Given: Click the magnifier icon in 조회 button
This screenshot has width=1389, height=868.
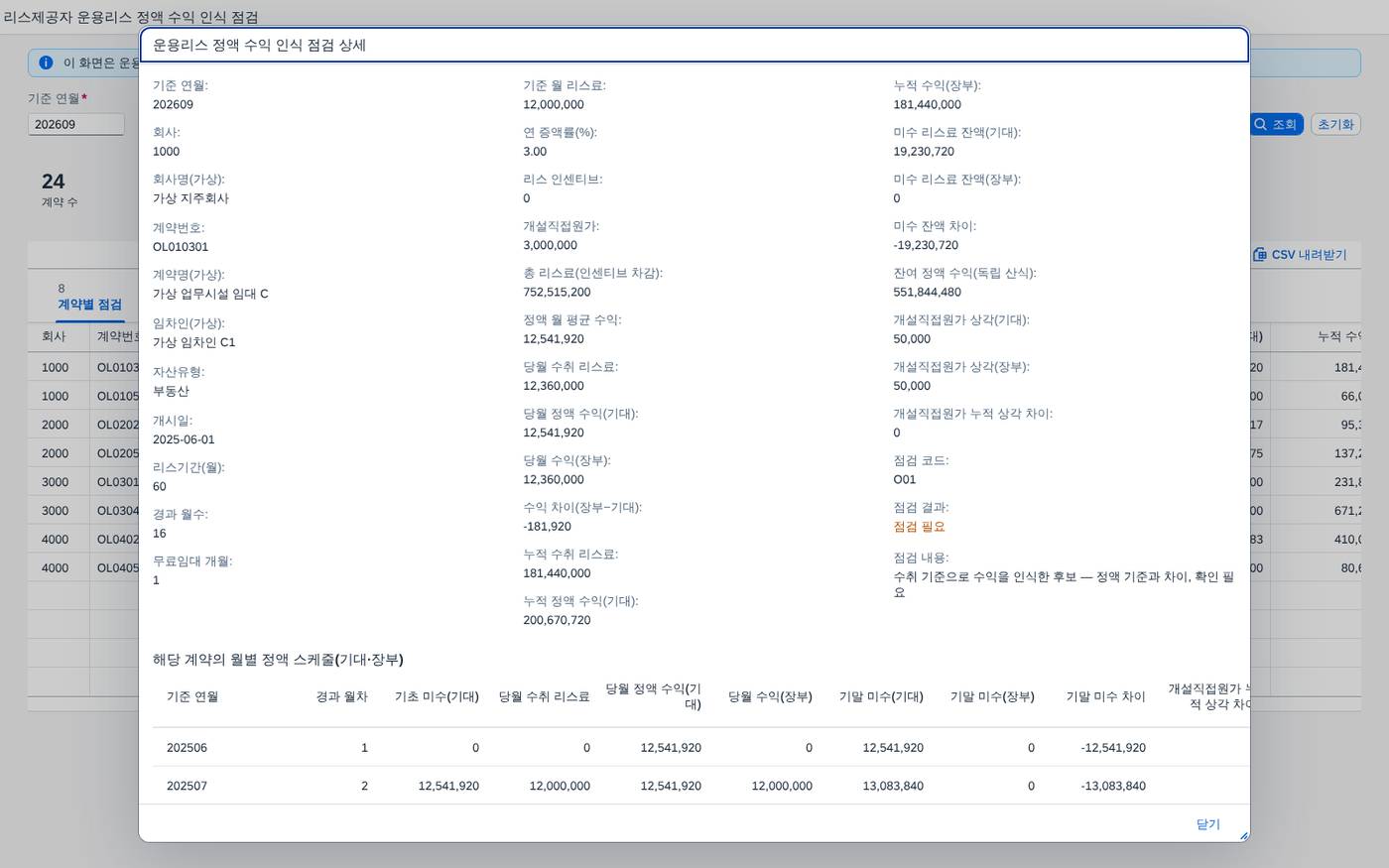Looking at the screenshot, I should (1260, 124).
